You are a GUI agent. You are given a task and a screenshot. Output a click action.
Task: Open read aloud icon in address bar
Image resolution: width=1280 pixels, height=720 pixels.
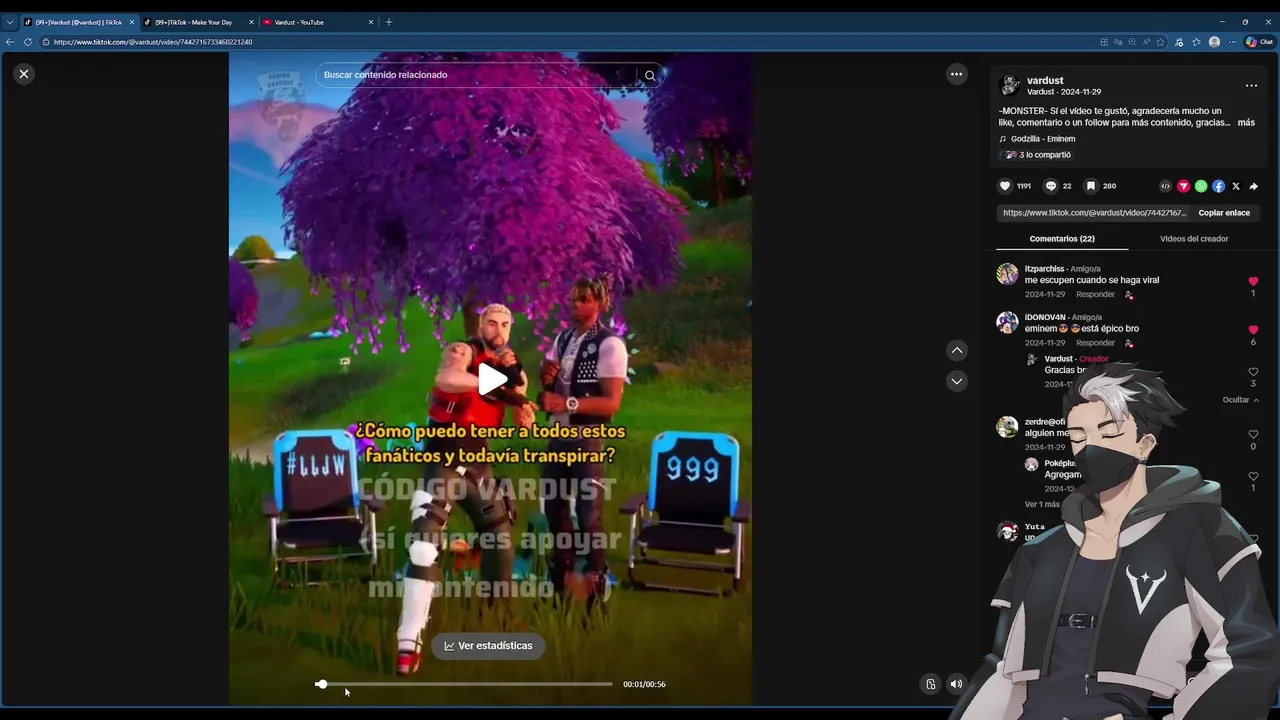coord(1147,42)
